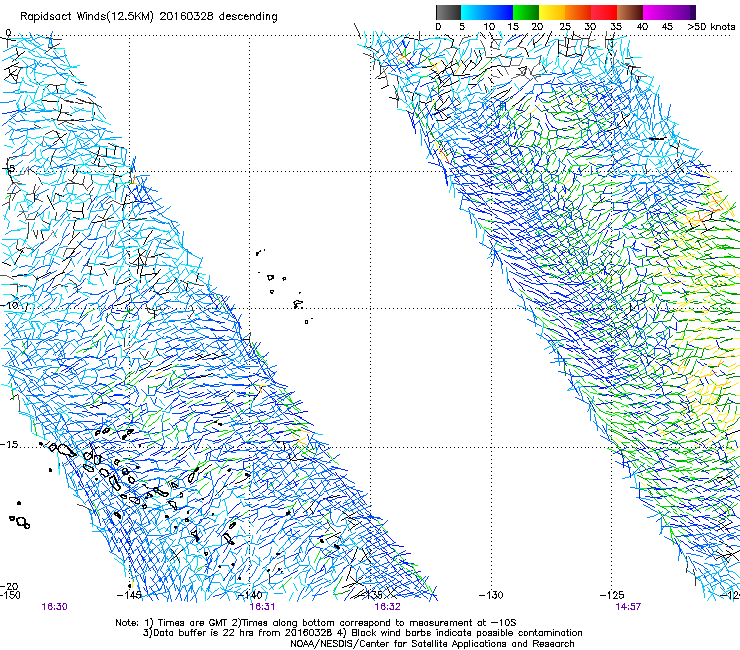Click the '40' label under the color legend
740x650 pixels.
coord(642,27)
